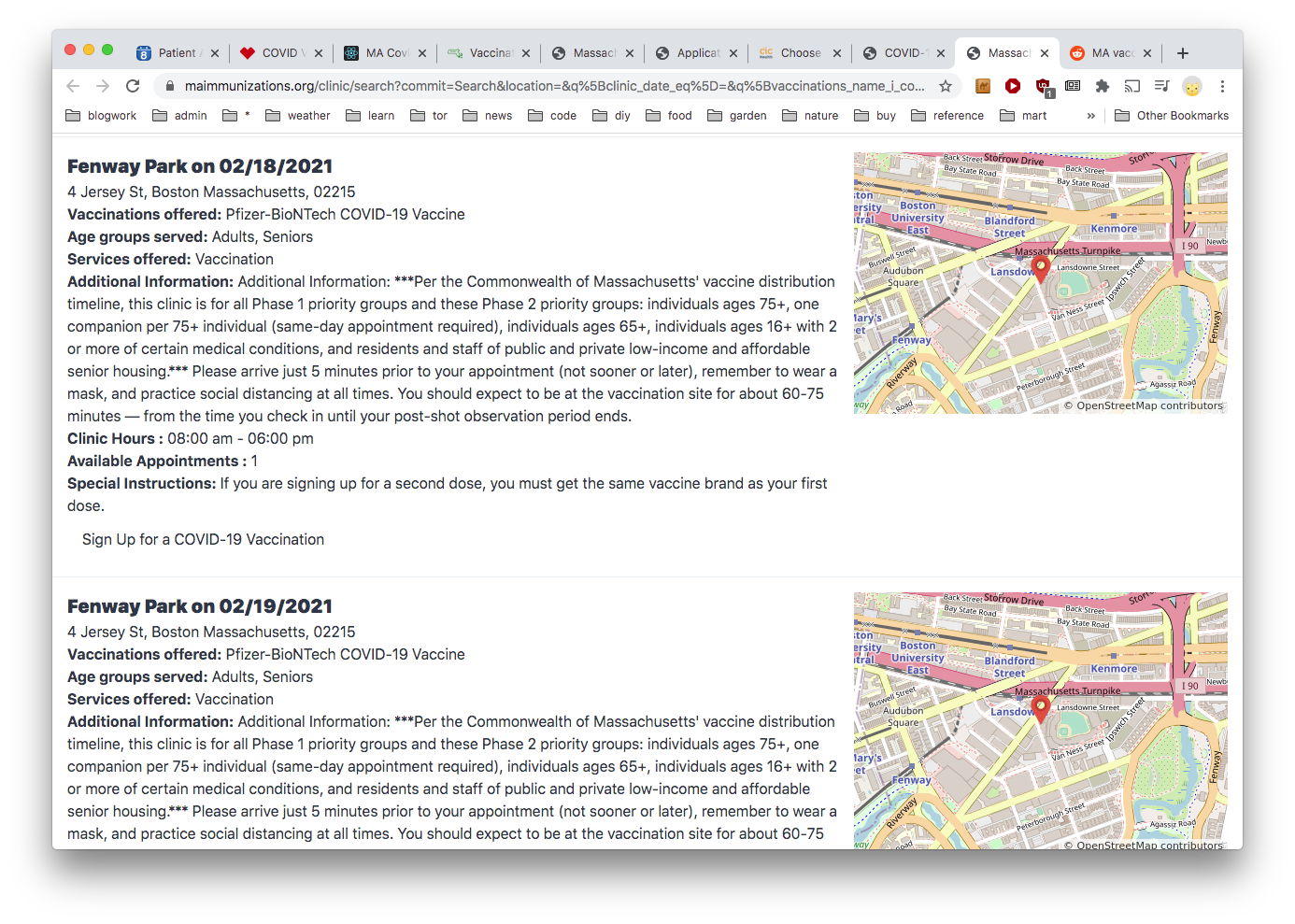
Task: Click the red play button extension icon
Action: [x=1013, y=86]
